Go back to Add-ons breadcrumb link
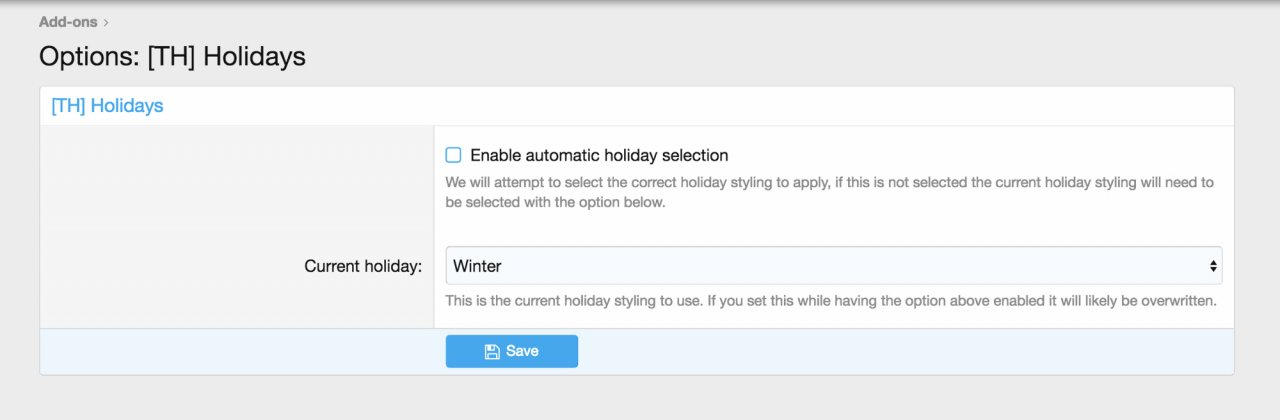Viewport: 1280px width, 420px height. pyautogui.click(x=68, y=21)
